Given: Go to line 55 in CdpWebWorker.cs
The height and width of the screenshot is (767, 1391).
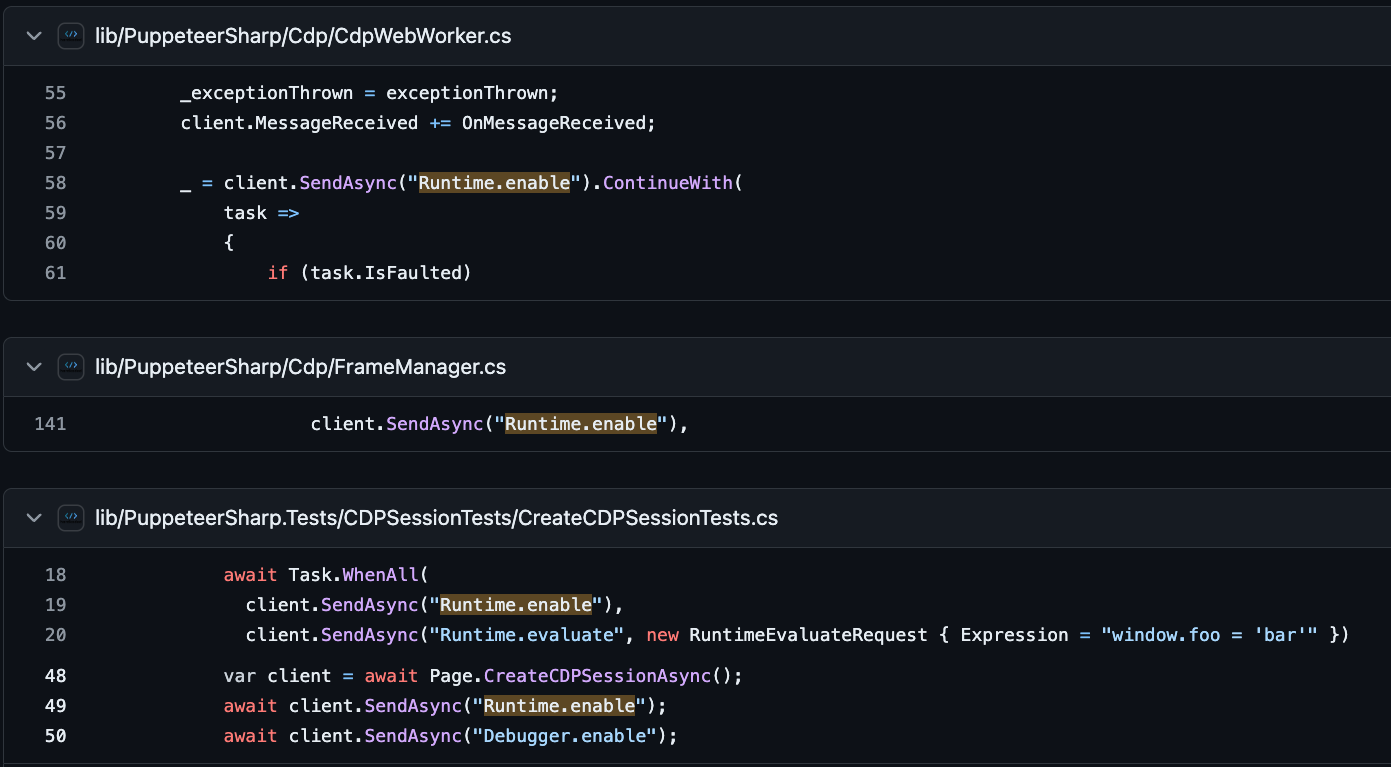Looking at the screenshot, I should coord(56,93).
